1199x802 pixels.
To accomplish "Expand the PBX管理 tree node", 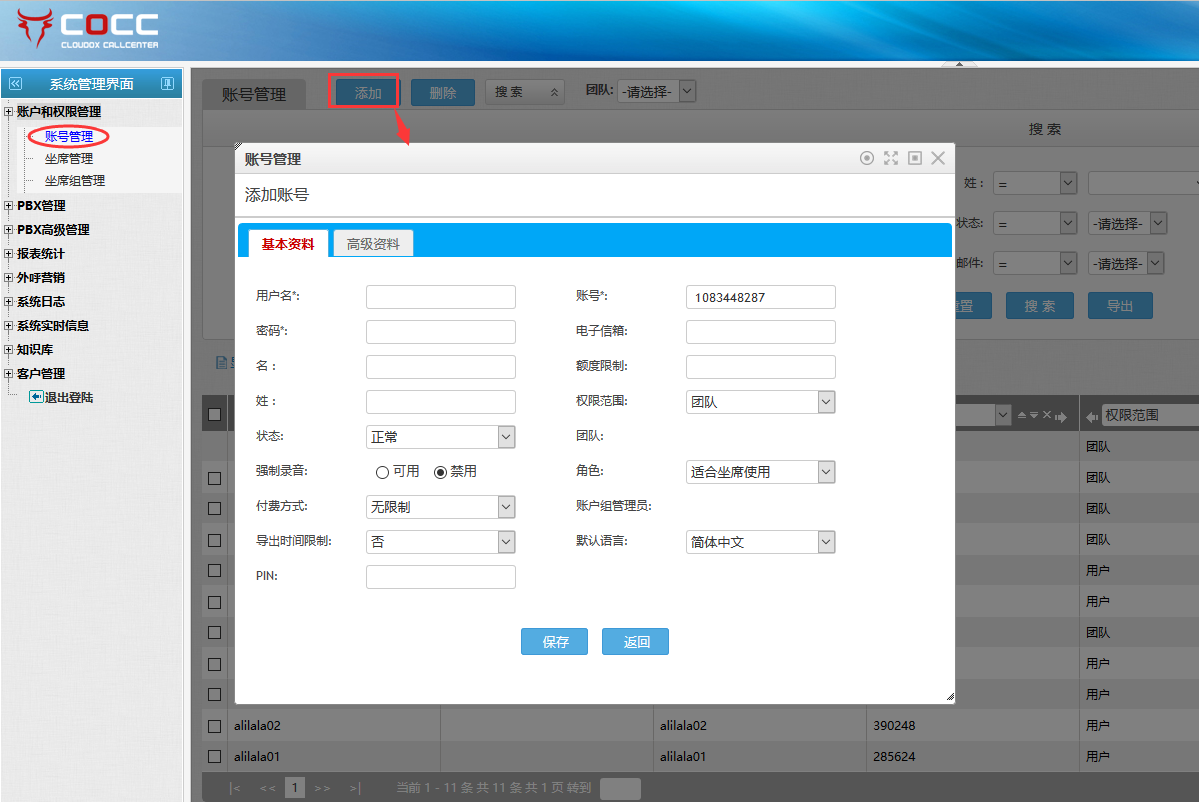I will click(9, 206).
